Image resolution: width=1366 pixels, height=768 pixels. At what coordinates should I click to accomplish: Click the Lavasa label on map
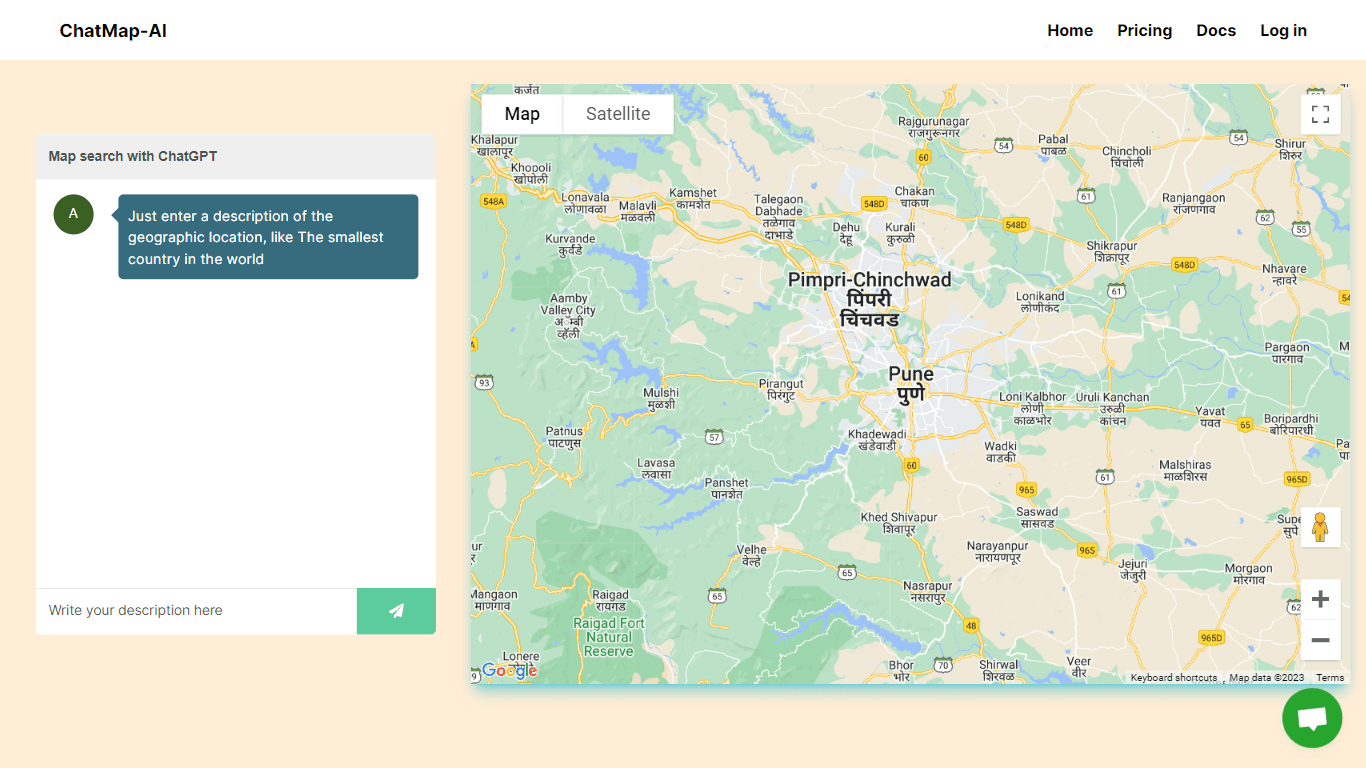tap(656, 469)
